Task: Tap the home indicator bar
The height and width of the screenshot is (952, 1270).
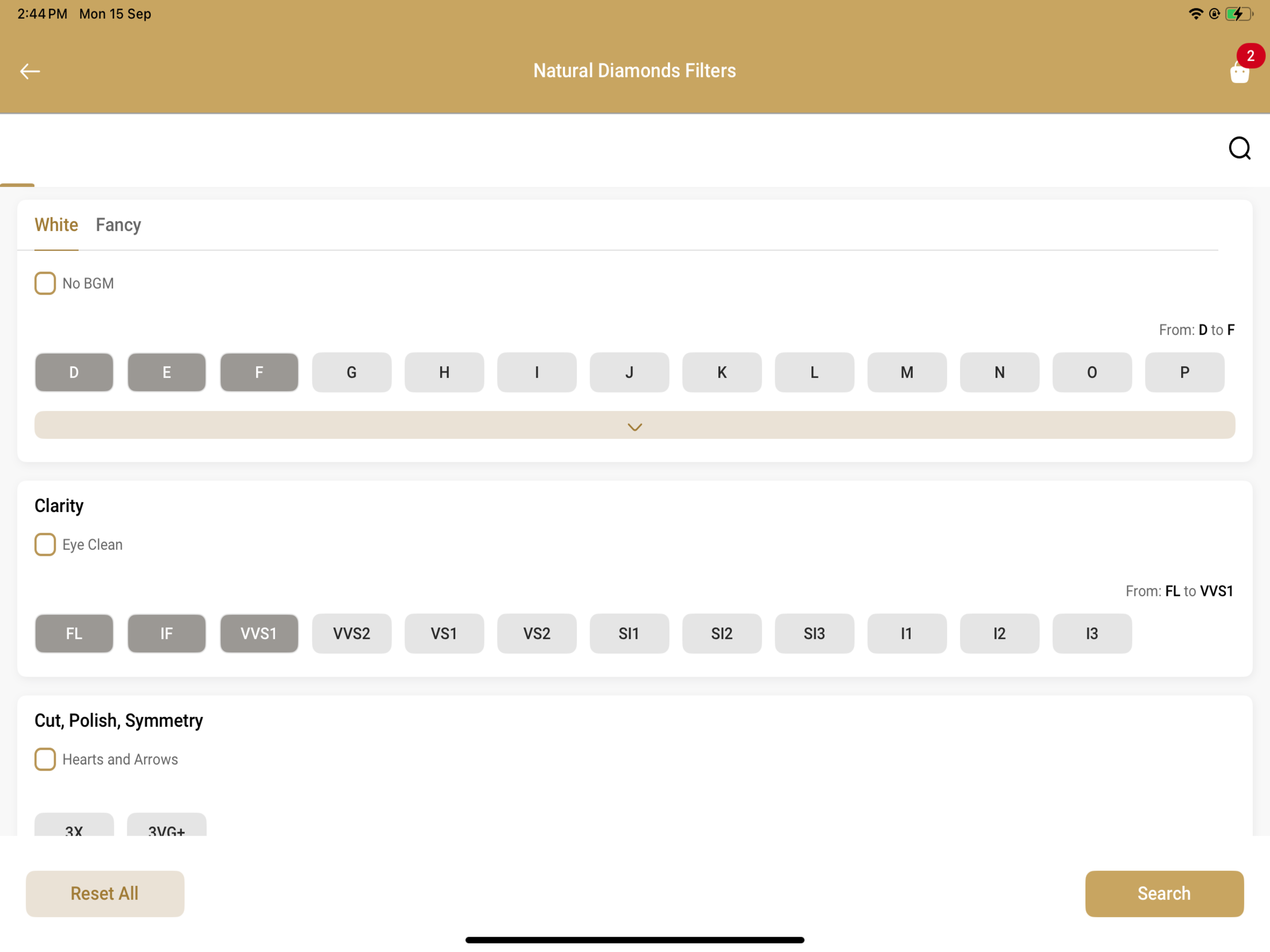Action: (x=635, y=940)
